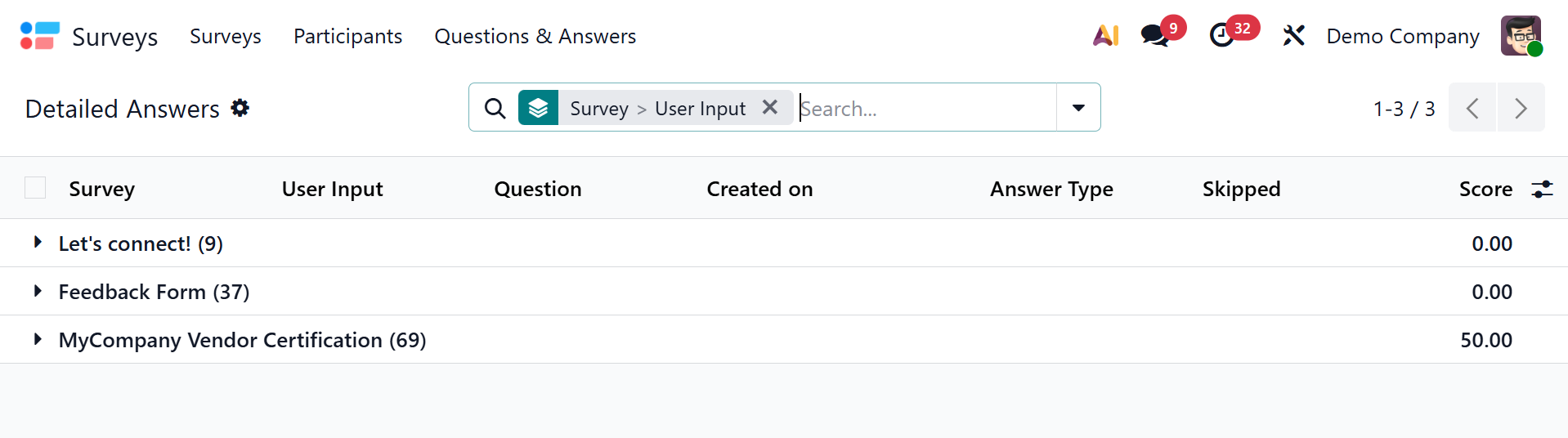The width and height of the screenshot is (1568, 438).
Task: Switch company via Demo Company
Action: click(x=1402, y=36)
